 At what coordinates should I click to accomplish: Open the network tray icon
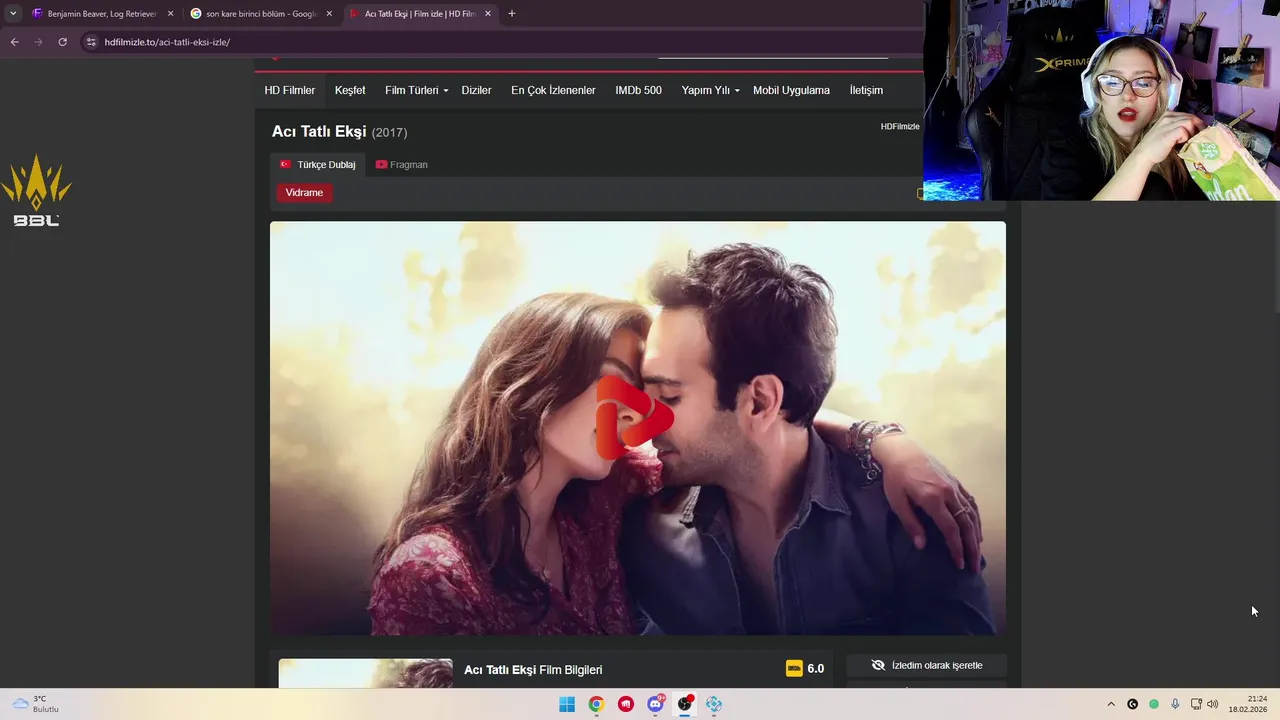coord(1196,704)
